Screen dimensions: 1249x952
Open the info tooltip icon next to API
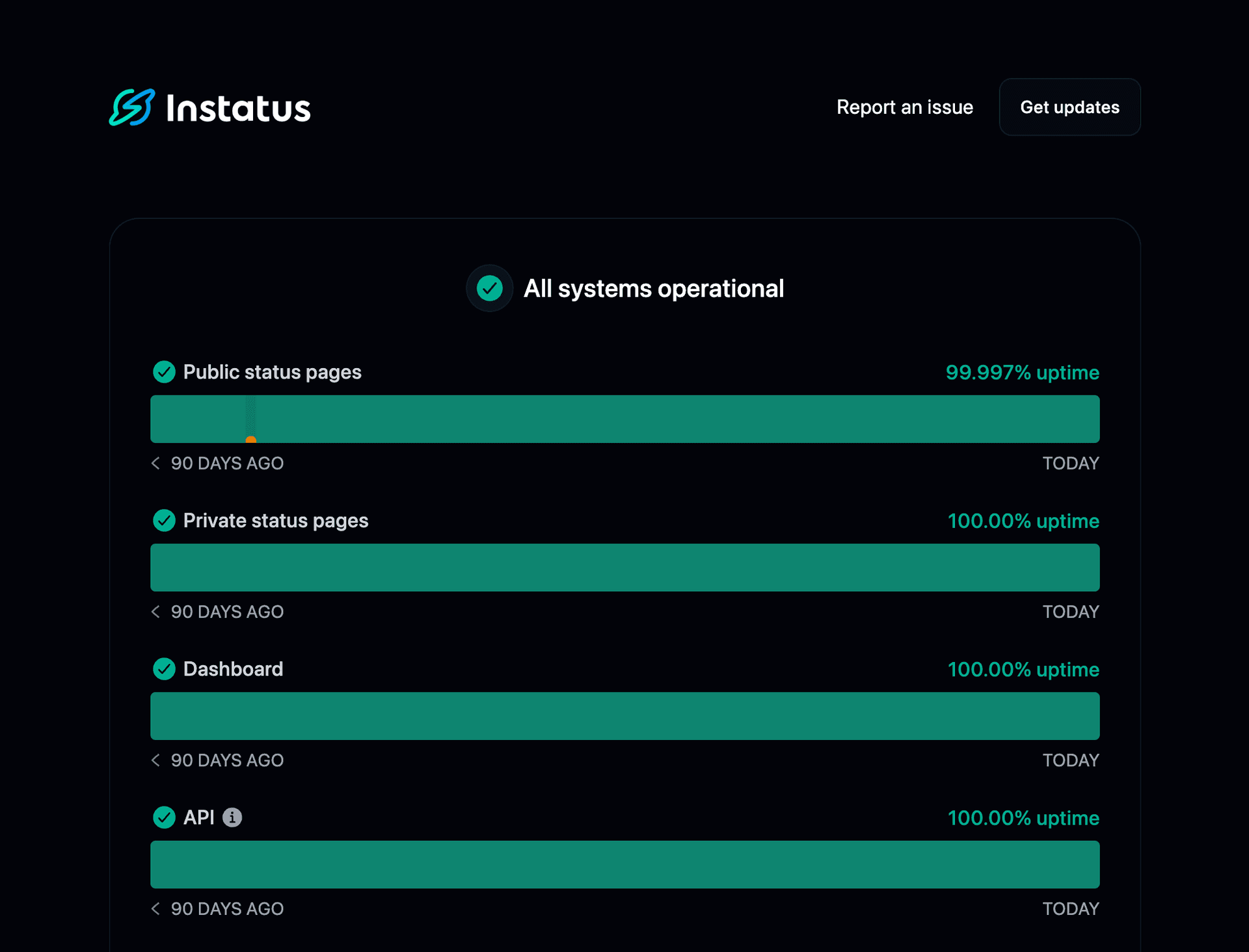pyautogui.click(x=232, y=817)
